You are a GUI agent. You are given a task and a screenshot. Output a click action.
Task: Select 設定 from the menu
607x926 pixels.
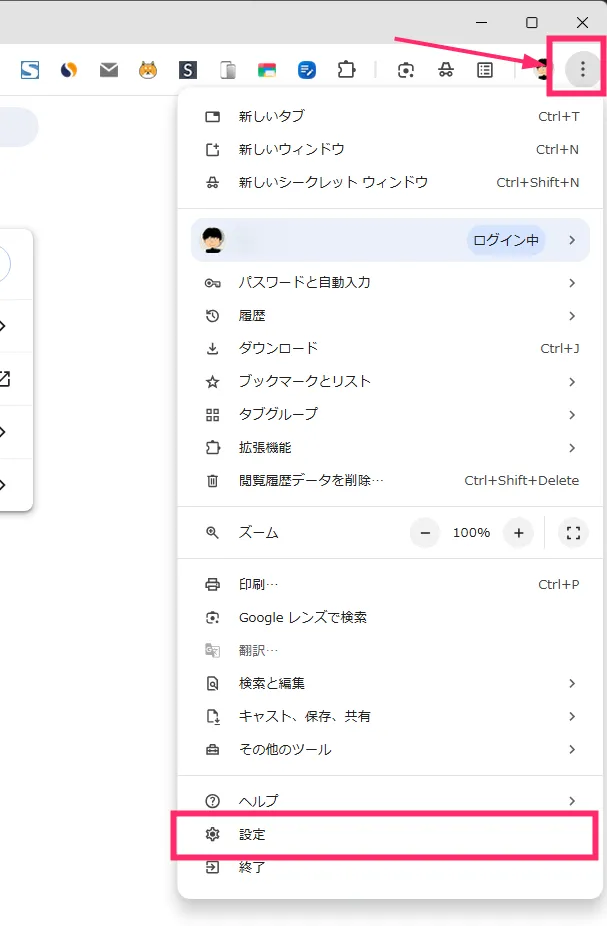[390, 834]
